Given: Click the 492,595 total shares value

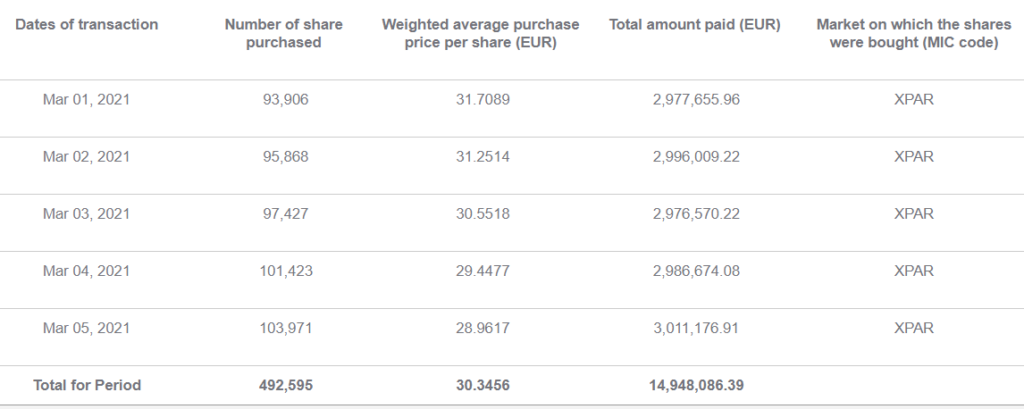Looking at the screenshot, I should point(286,385).
